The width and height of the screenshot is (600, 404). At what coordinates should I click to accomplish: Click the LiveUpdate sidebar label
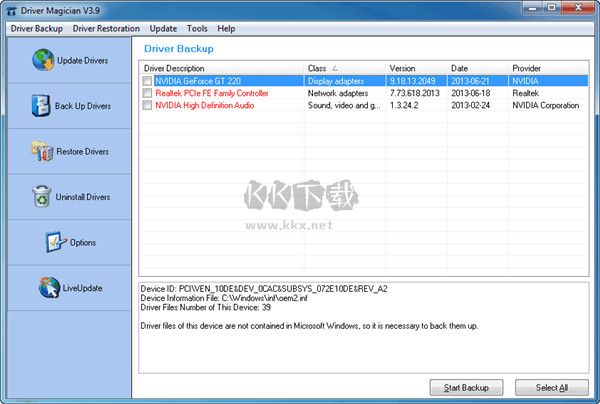82,288
